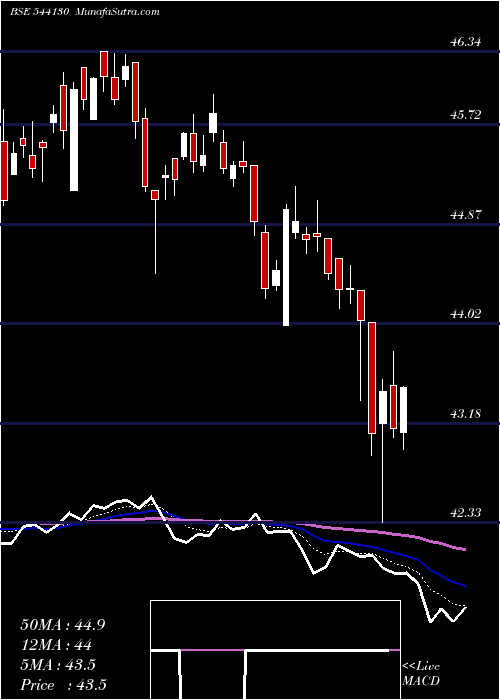Click the 44.87 price level label
Viewport: 500px width, 700px height.
click(466, 215)
